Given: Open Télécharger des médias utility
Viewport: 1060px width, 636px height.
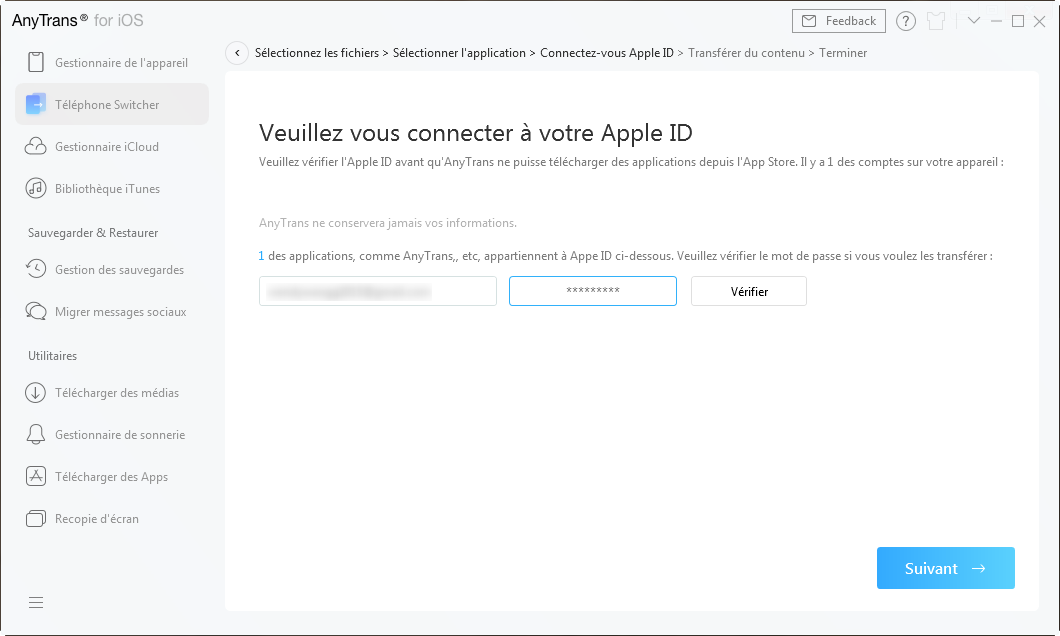Looking at the screenshot, I should (x=112, y=393).
